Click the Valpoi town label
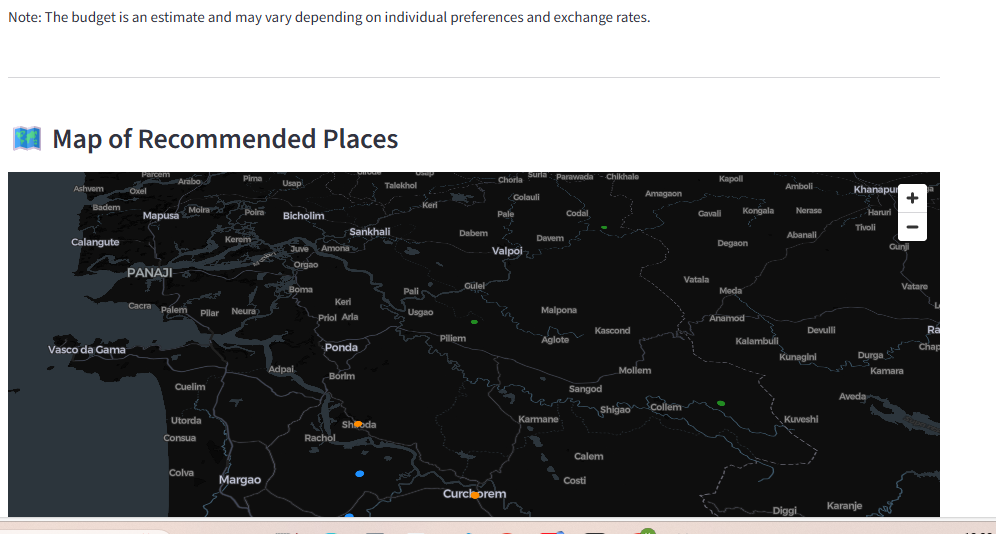This screenshot has width=996, height=534. point(507,251)
